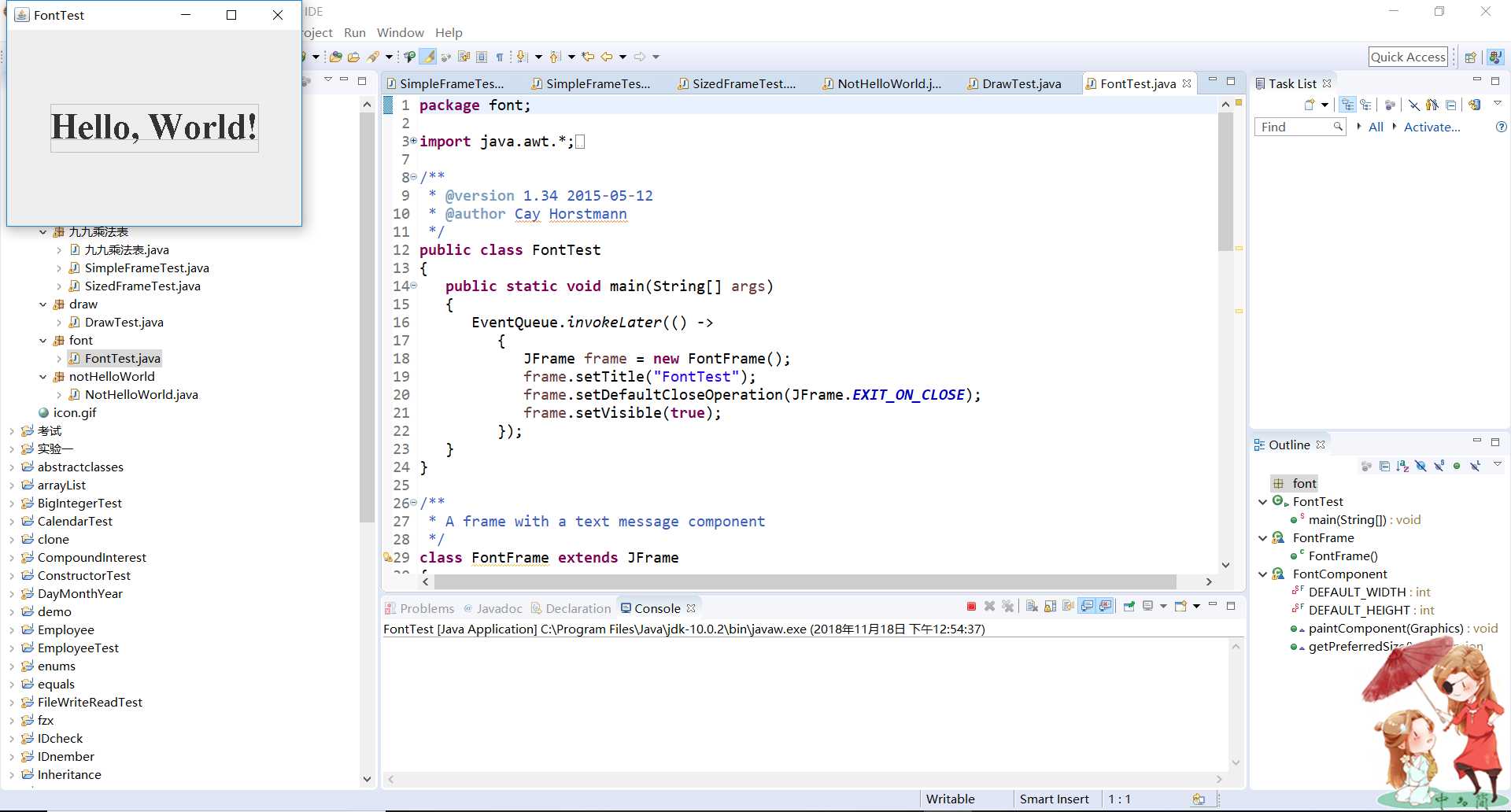Click Sort icon in the Outline toolbar
This screenshot has height=812, width=1511.
coord(1402,466)
